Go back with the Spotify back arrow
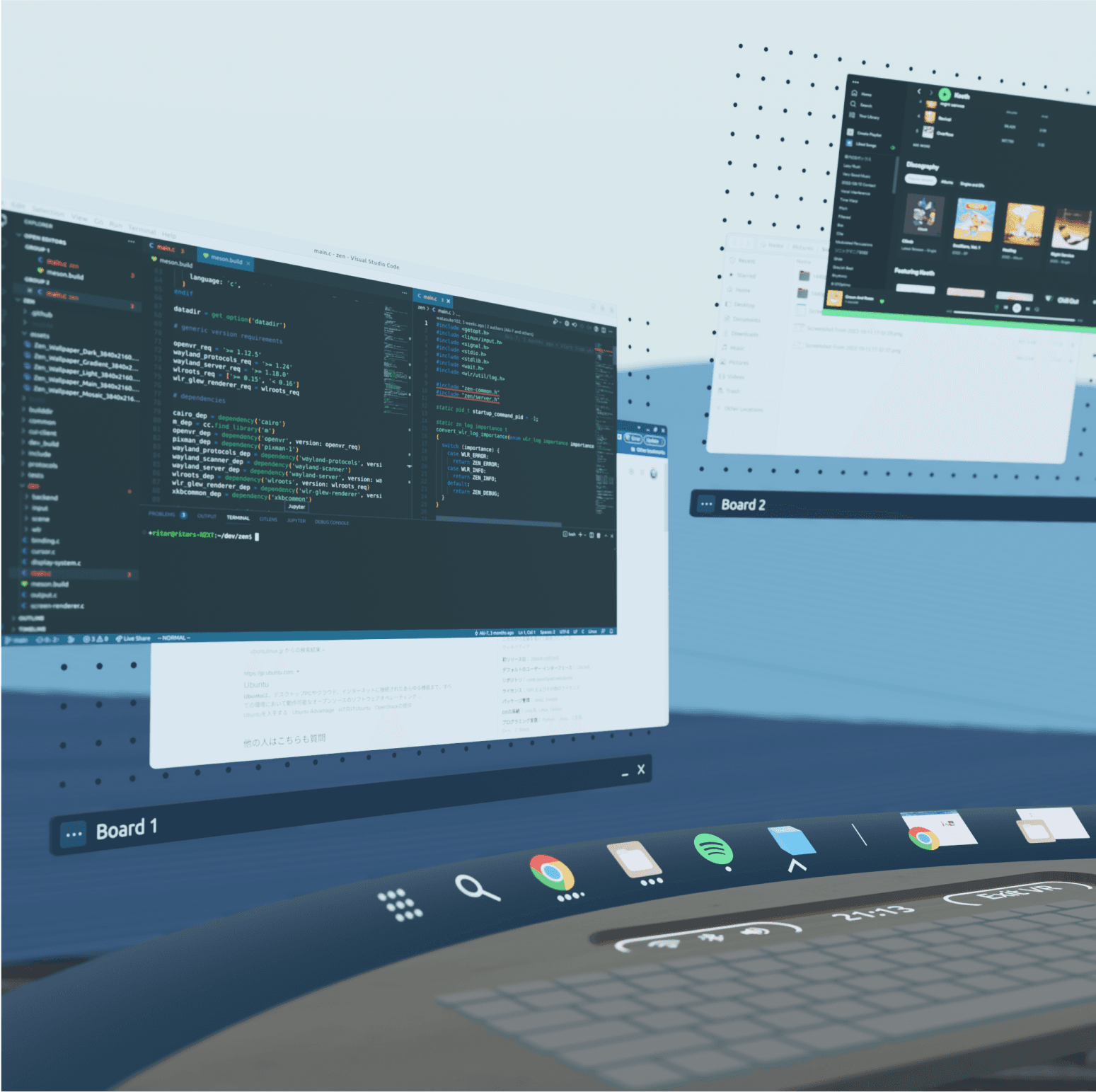 pos(919,91)
